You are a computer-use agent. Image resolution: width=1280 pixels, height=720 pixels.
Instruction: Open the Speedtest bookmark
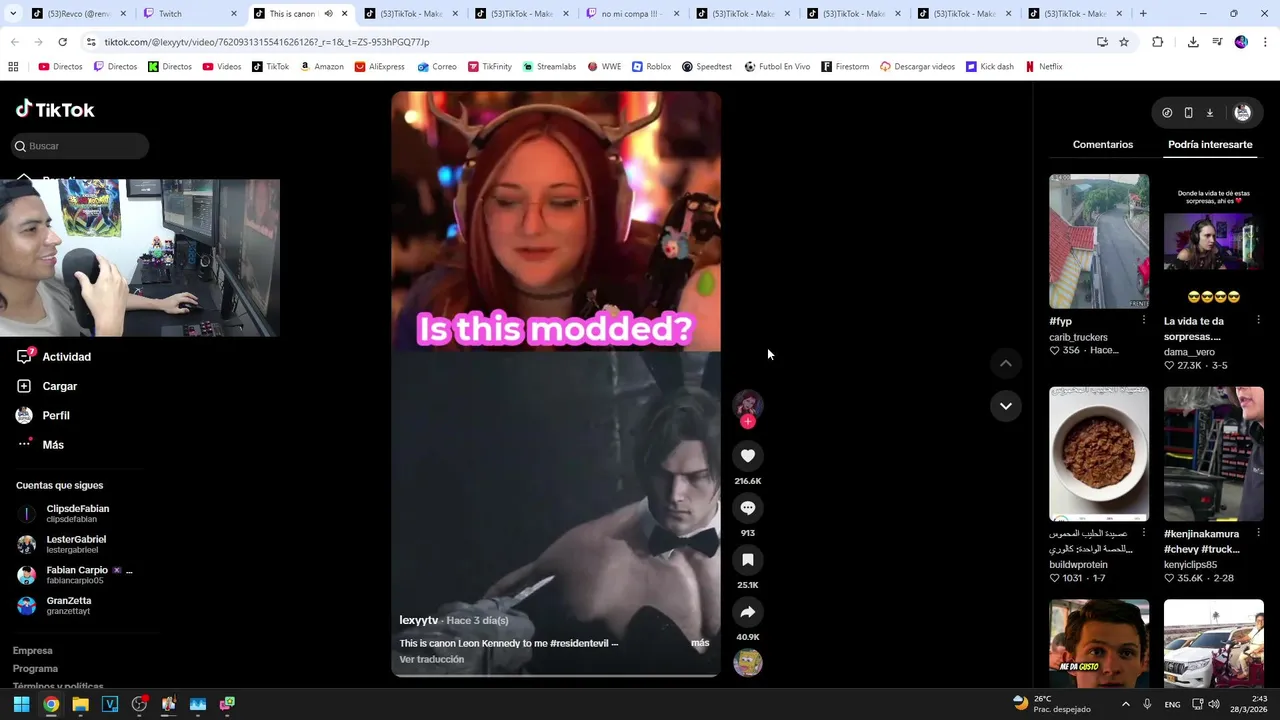coord(707,67)
